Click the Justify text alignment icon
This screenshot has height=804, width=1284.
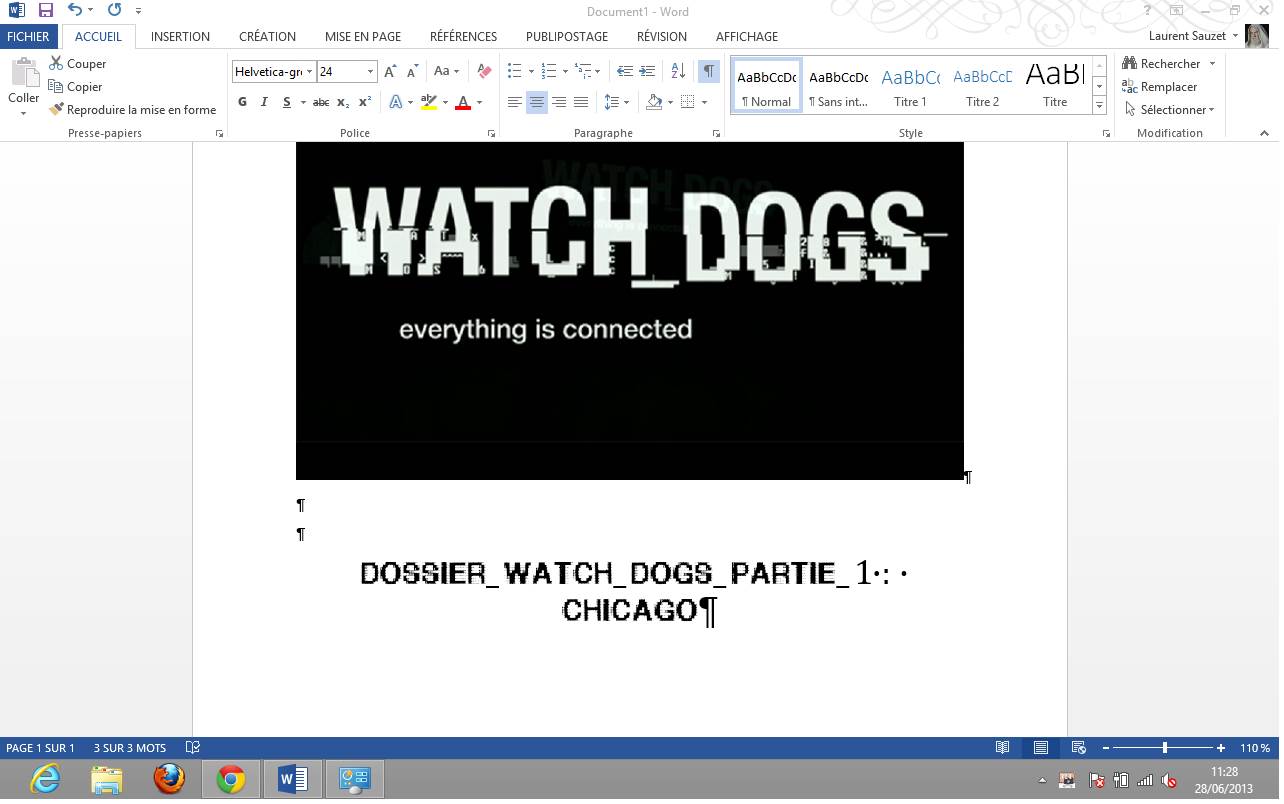(581, 102)
